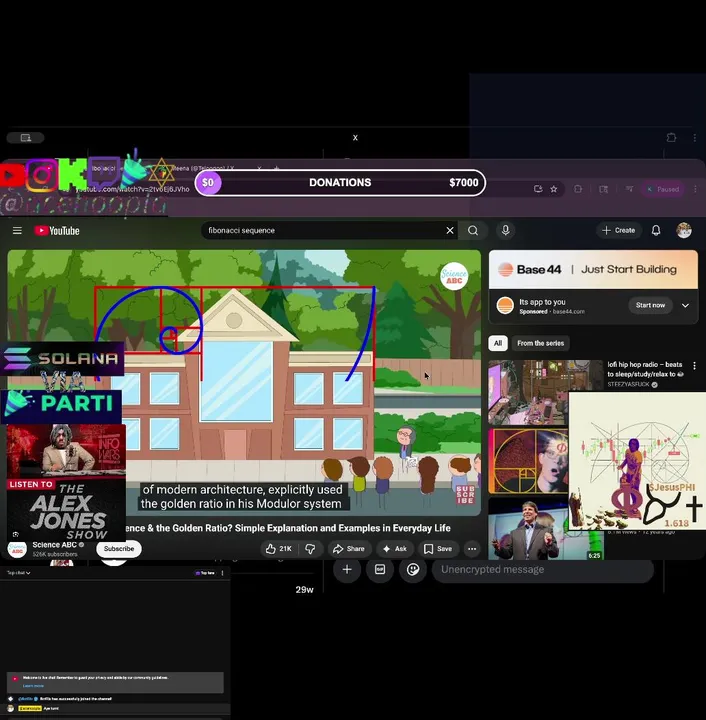Subscribe to Science ABC channel
Viewport: 706px width, 720px height.
(x=119, y=549)
